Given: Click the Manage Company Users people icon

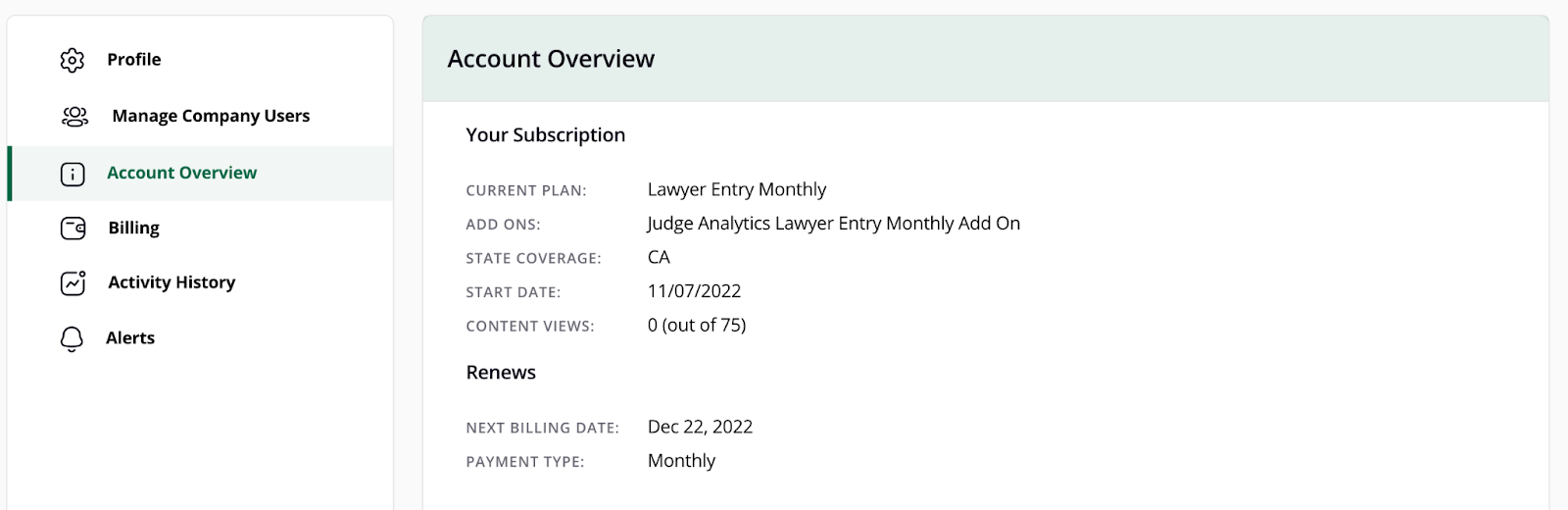Looking at the screenshot, I should (x=74, y=117).
